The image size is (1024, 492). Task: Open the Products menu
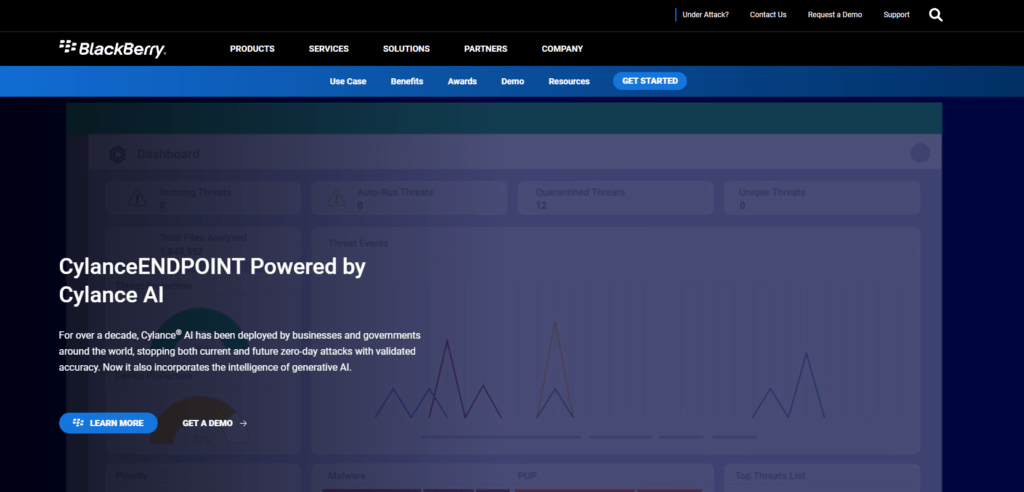pos(252,49)
